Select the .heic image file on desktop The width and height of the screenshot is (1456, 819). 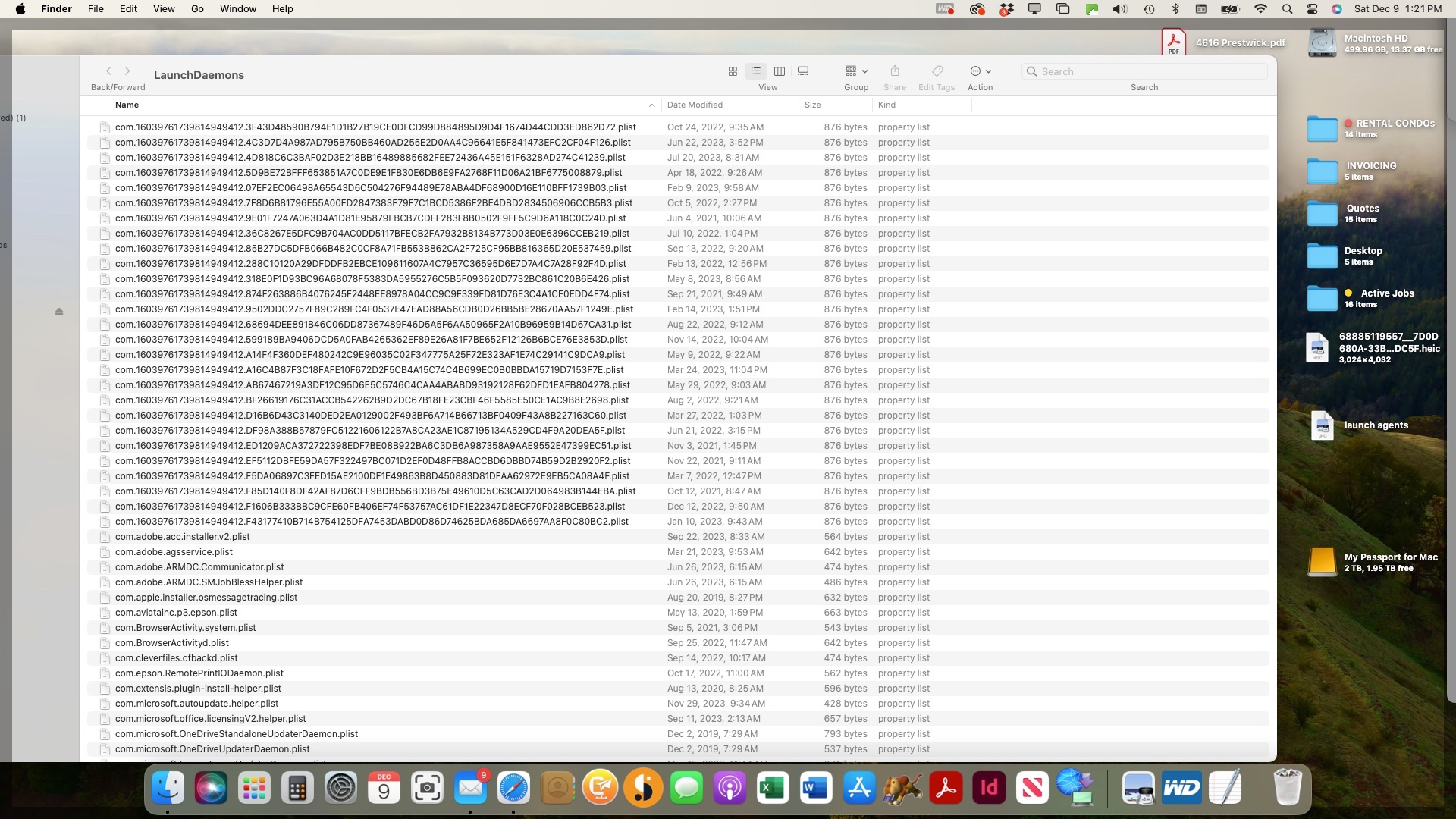[1317, 348]
